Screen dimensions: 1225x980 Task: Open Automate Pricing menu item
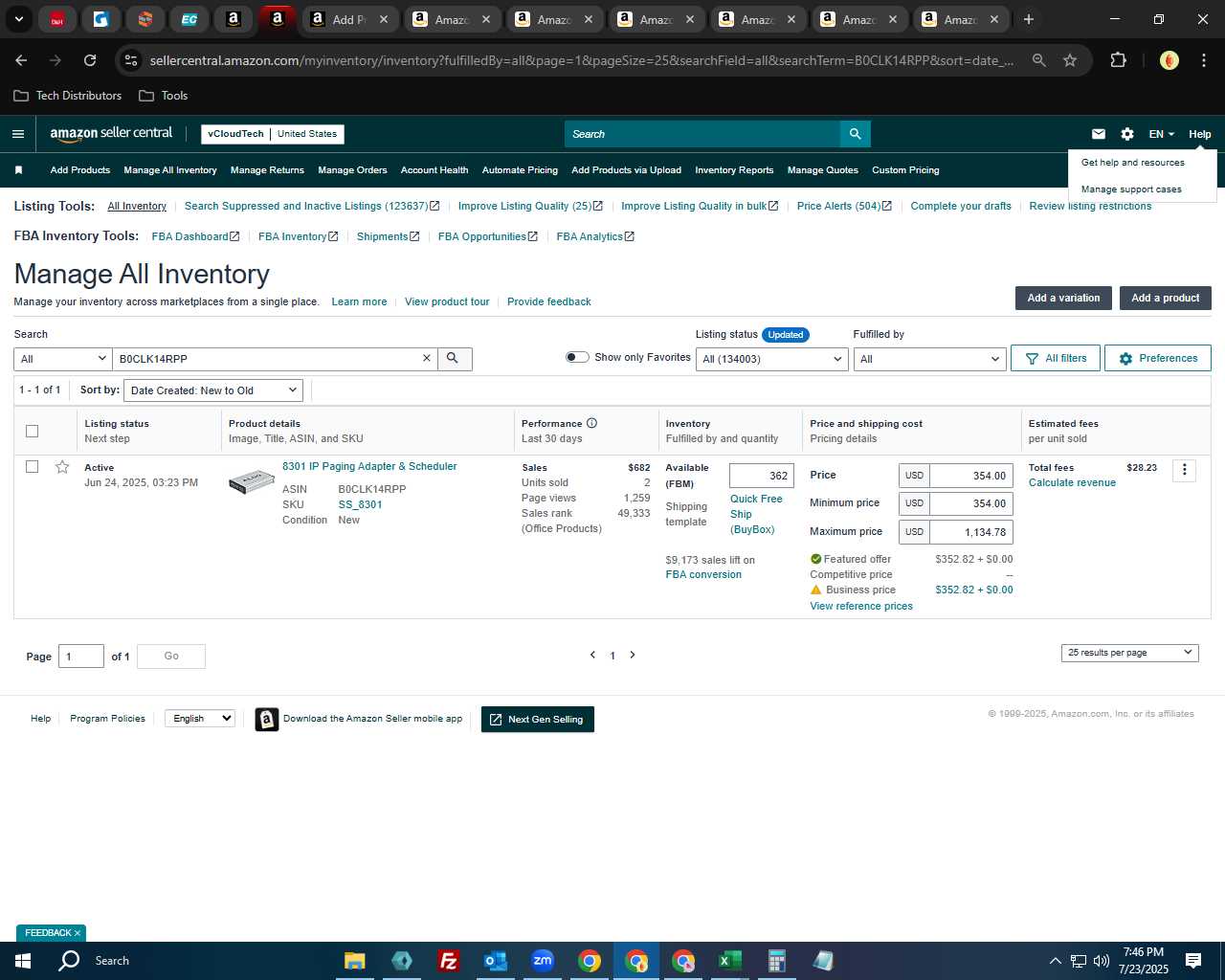[520, 170]
